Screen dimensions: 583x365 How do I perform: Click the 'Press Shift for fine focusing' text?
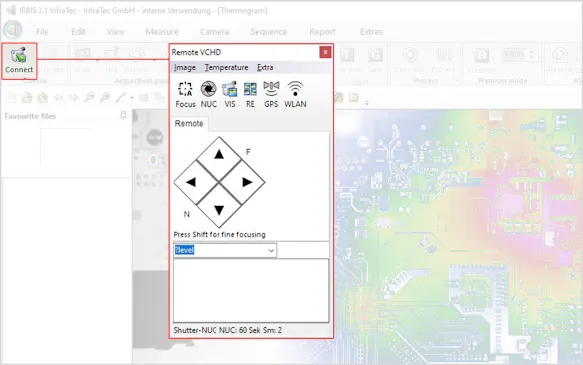(219, 235)
